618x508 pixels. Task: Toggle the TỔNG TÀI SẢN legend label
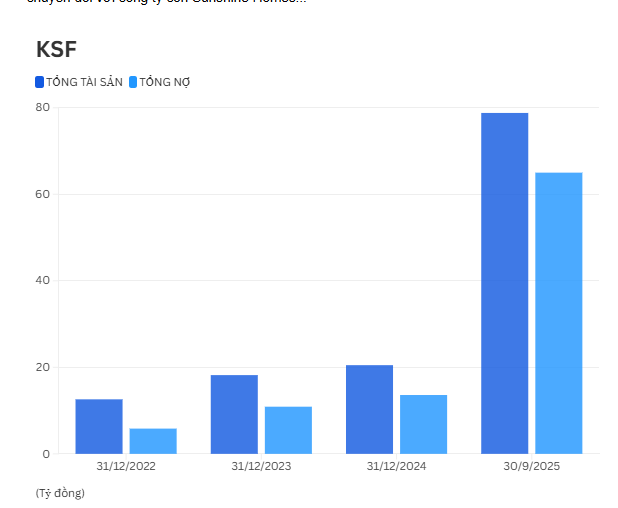tap(84, 82)
